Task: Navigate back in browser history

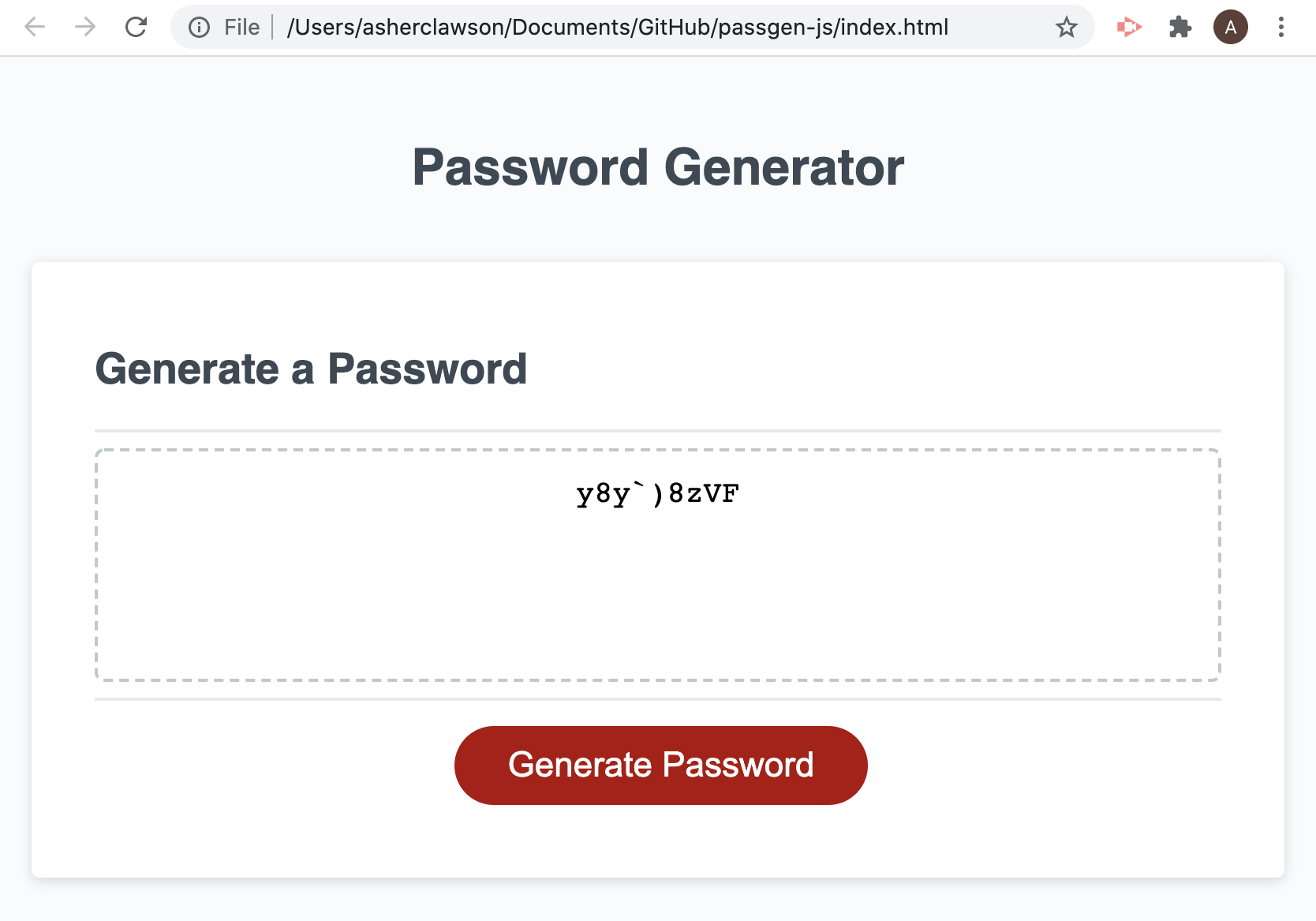Action: 34,27
